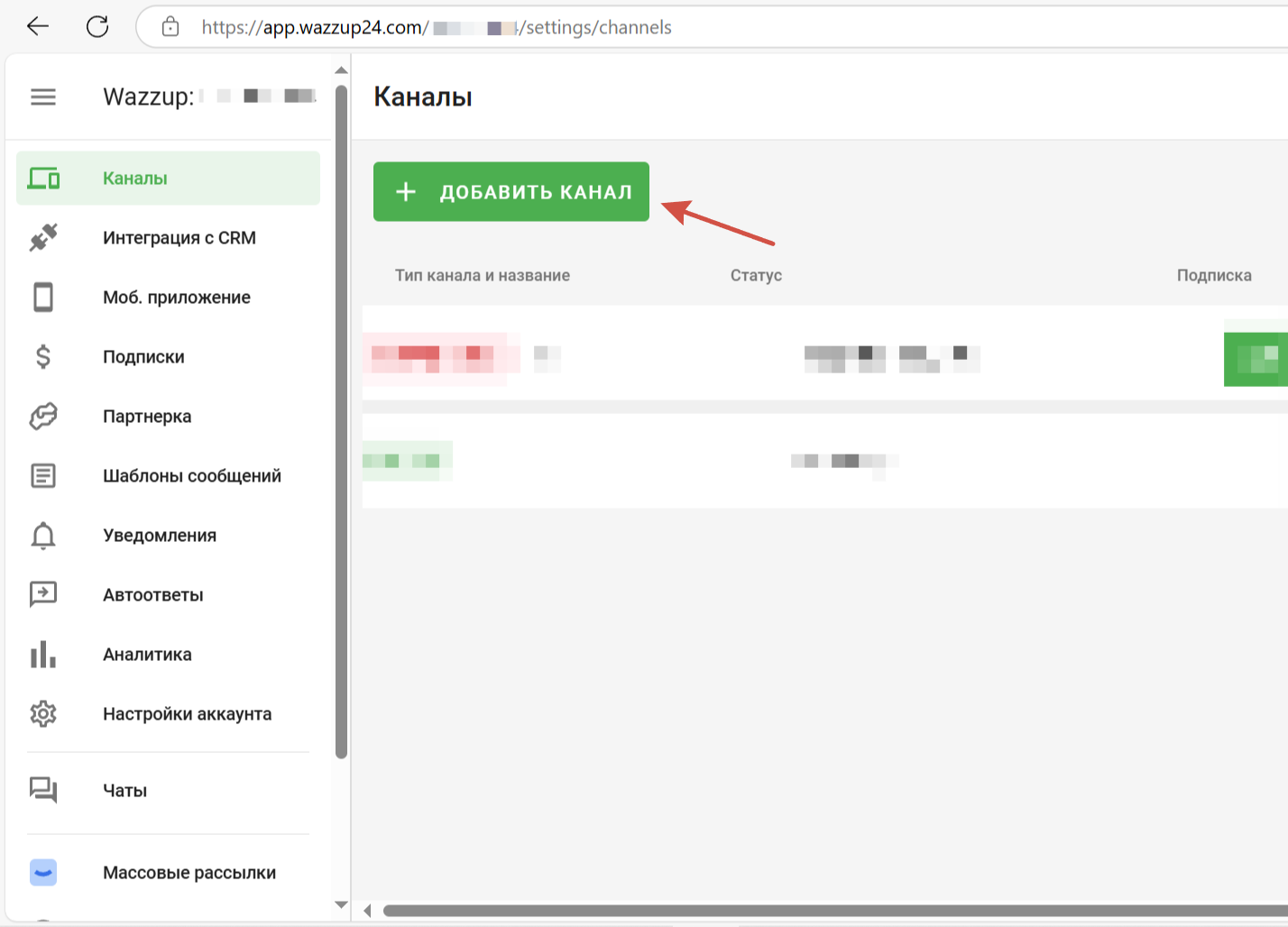Click the Статус column header
The width and height of the screenshot is (1288, 927).
tap(756, 275)
